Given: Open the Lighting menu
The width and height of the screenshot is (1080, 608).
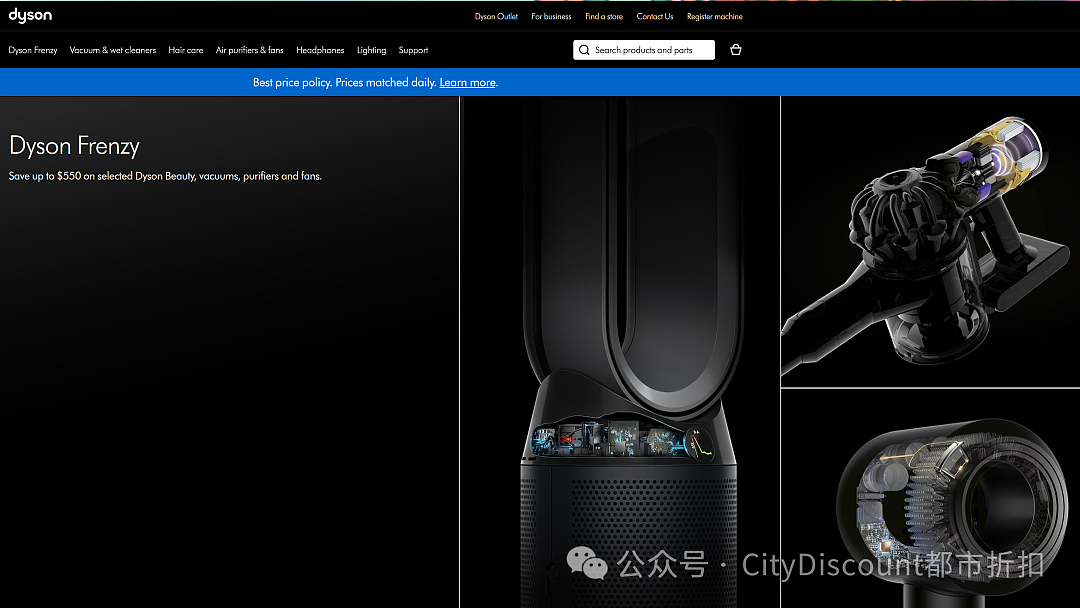Looking at the screenshot, I should pyautogui.click(x=371, y=50).
